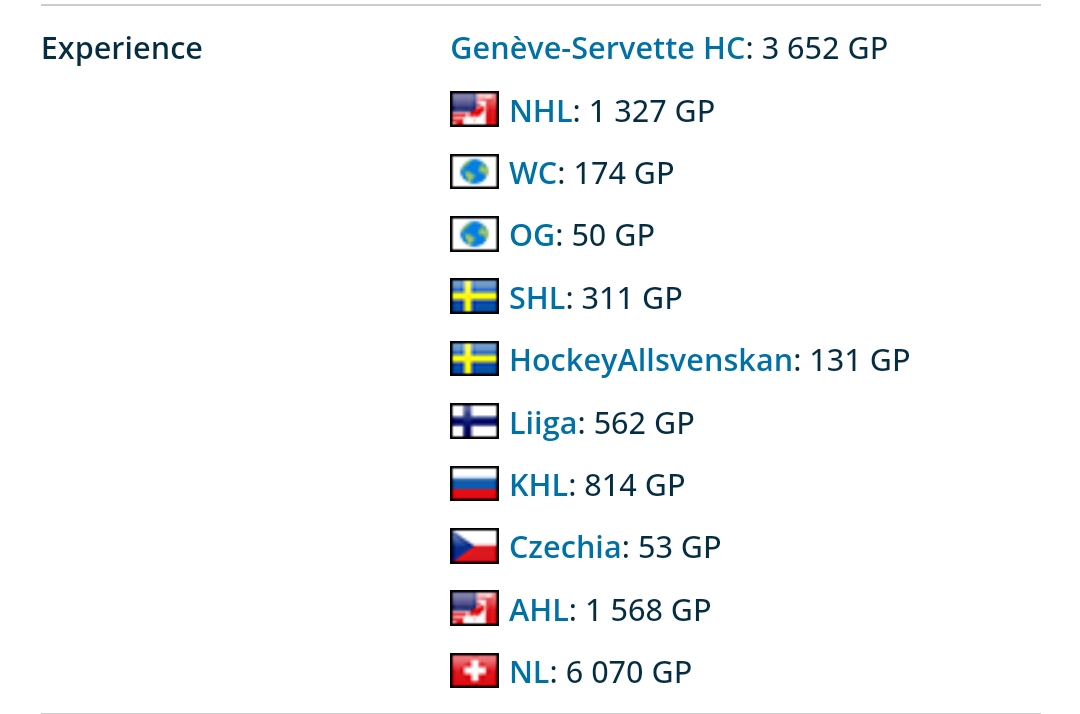Click the globe icon next to WC
Image resolution: width=1080 pixels, height=714 pixels.
click(x=474, y=173)
